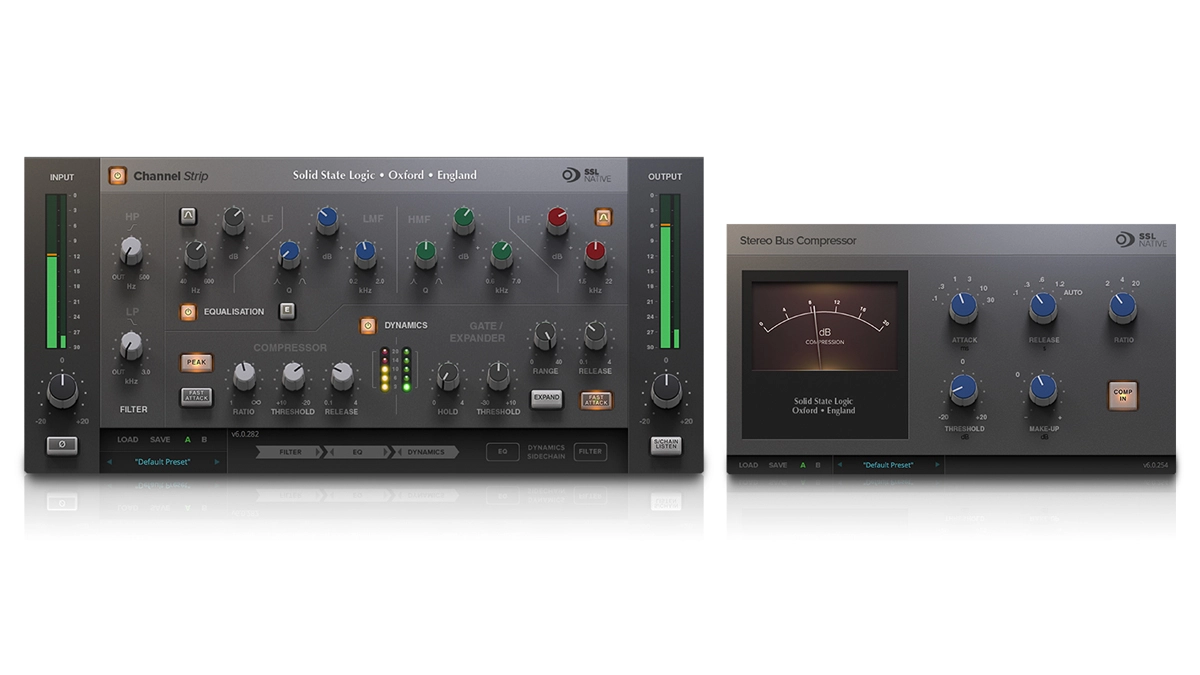1200x675 pixels.
Task: Select DYNAMICS block in routing order
Action: click(426, 452)
